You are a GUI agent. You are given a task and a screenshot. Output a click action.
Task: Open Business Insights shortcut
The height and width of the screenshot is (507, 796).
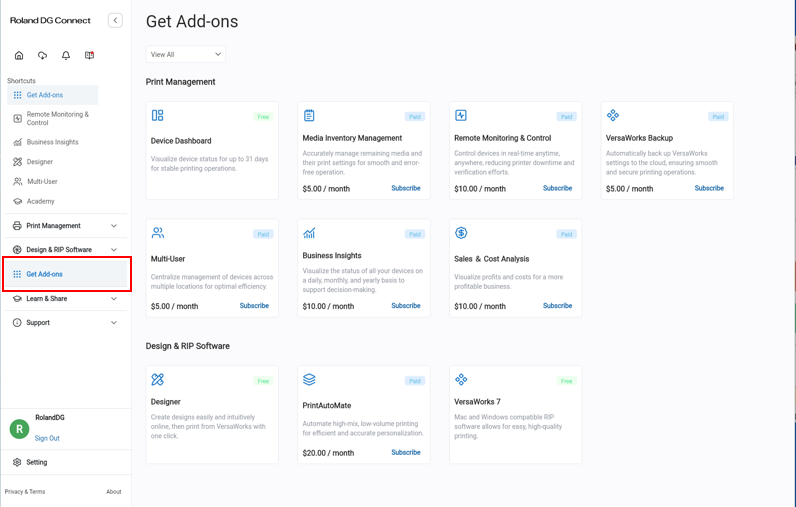click(52, 142)
